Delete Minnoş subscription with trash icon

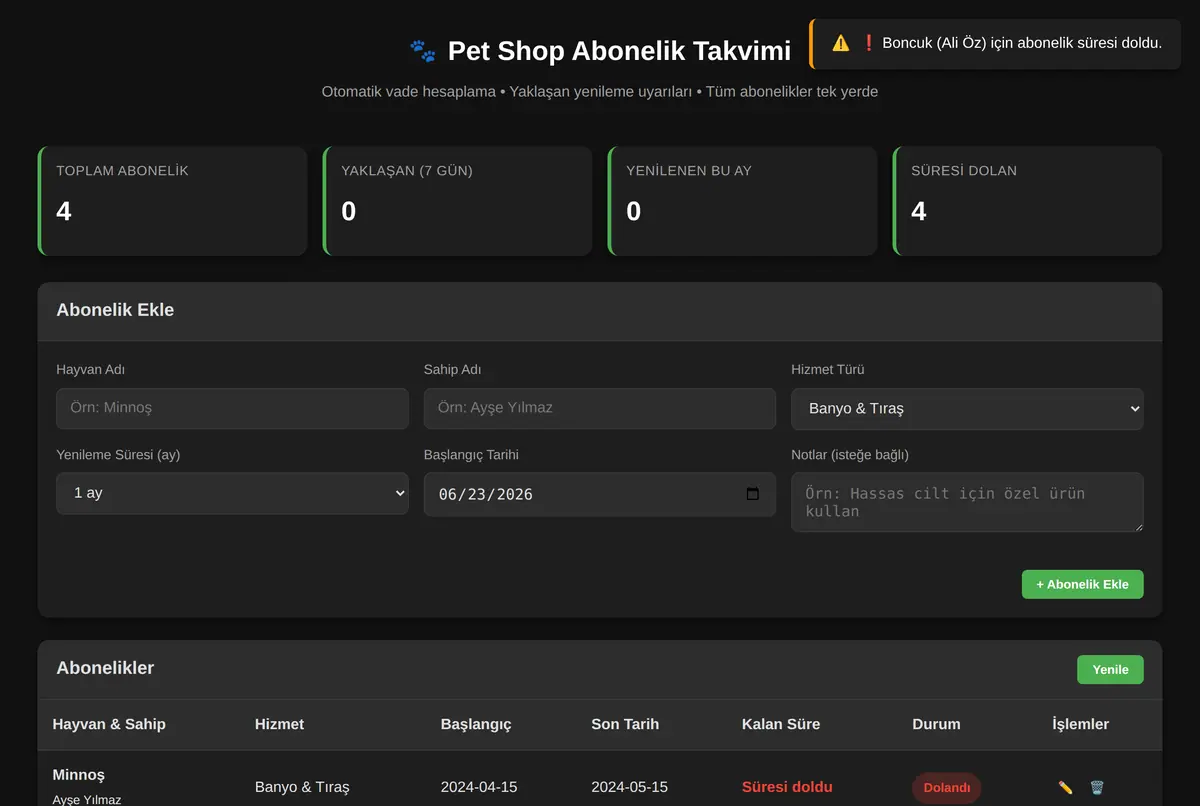[x=1097, y=788]
